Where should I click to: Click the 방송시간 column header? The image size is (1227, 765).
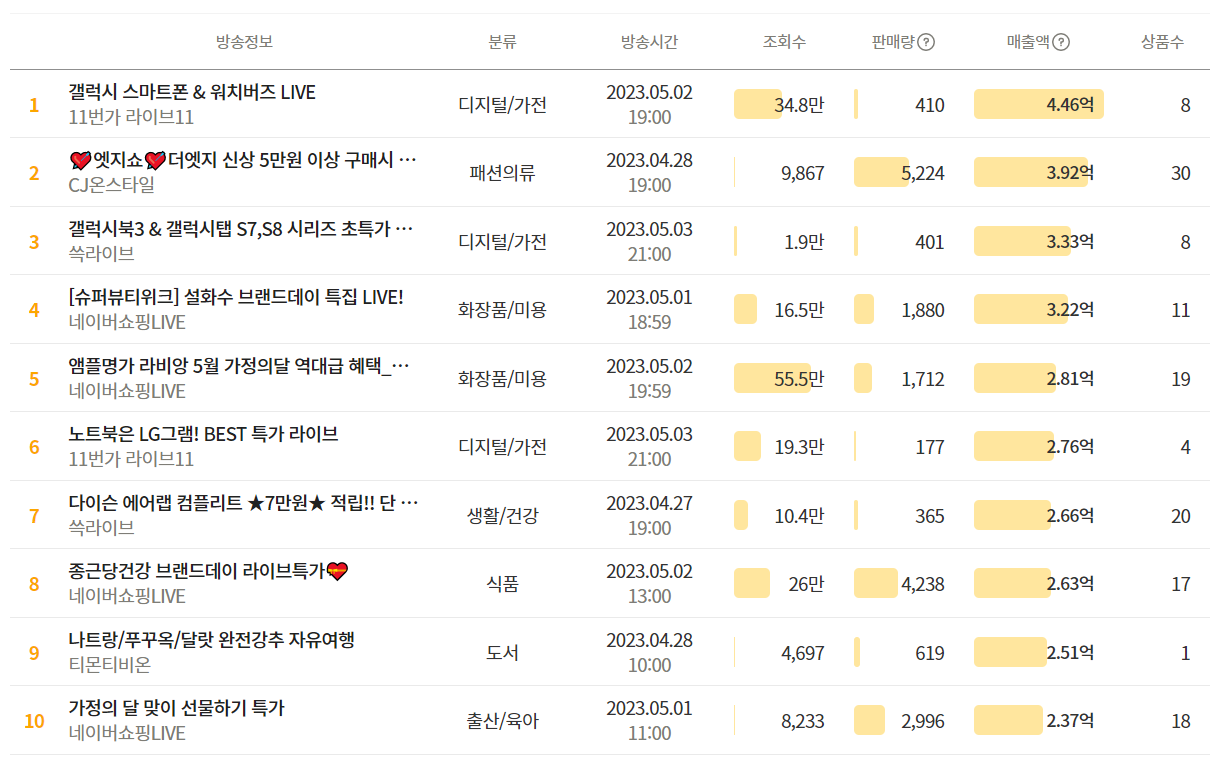[649, 42]
